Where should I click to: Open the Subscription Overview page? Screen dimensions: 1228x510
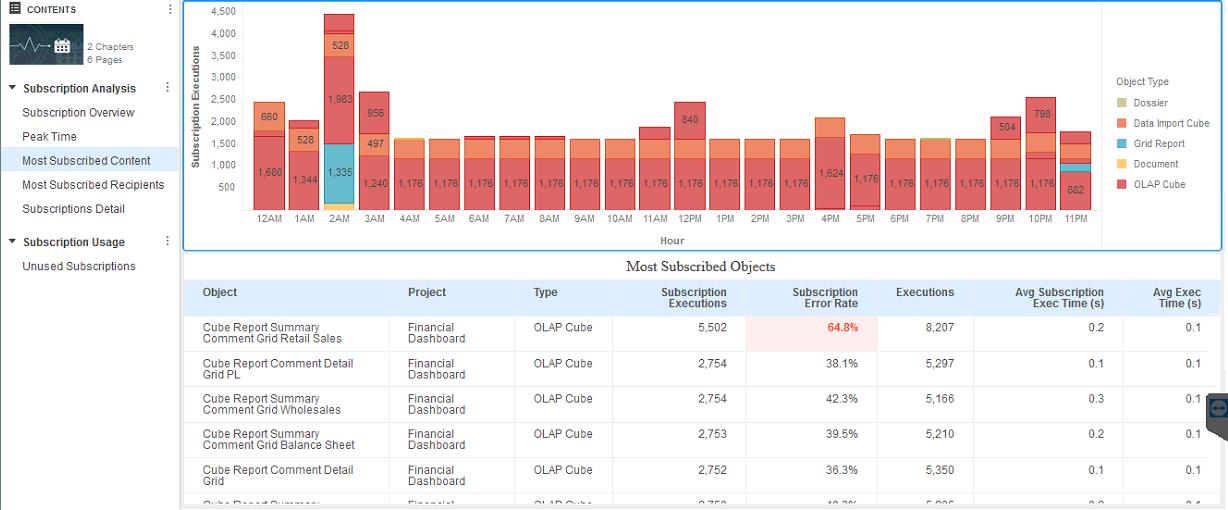(x=78, y=113)
